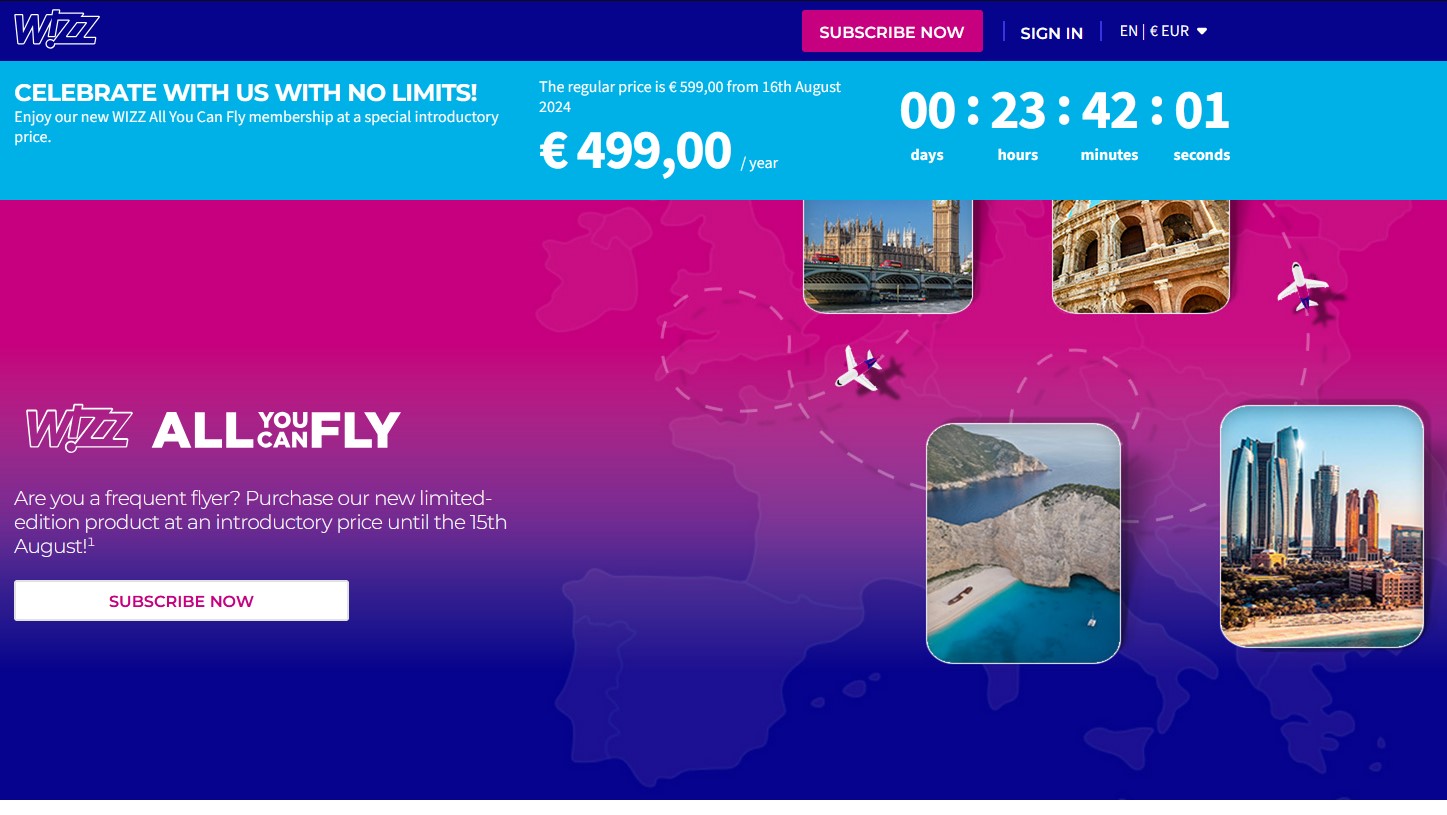Open the Sign In link

pyautogui.click(x=1051, y=33)
